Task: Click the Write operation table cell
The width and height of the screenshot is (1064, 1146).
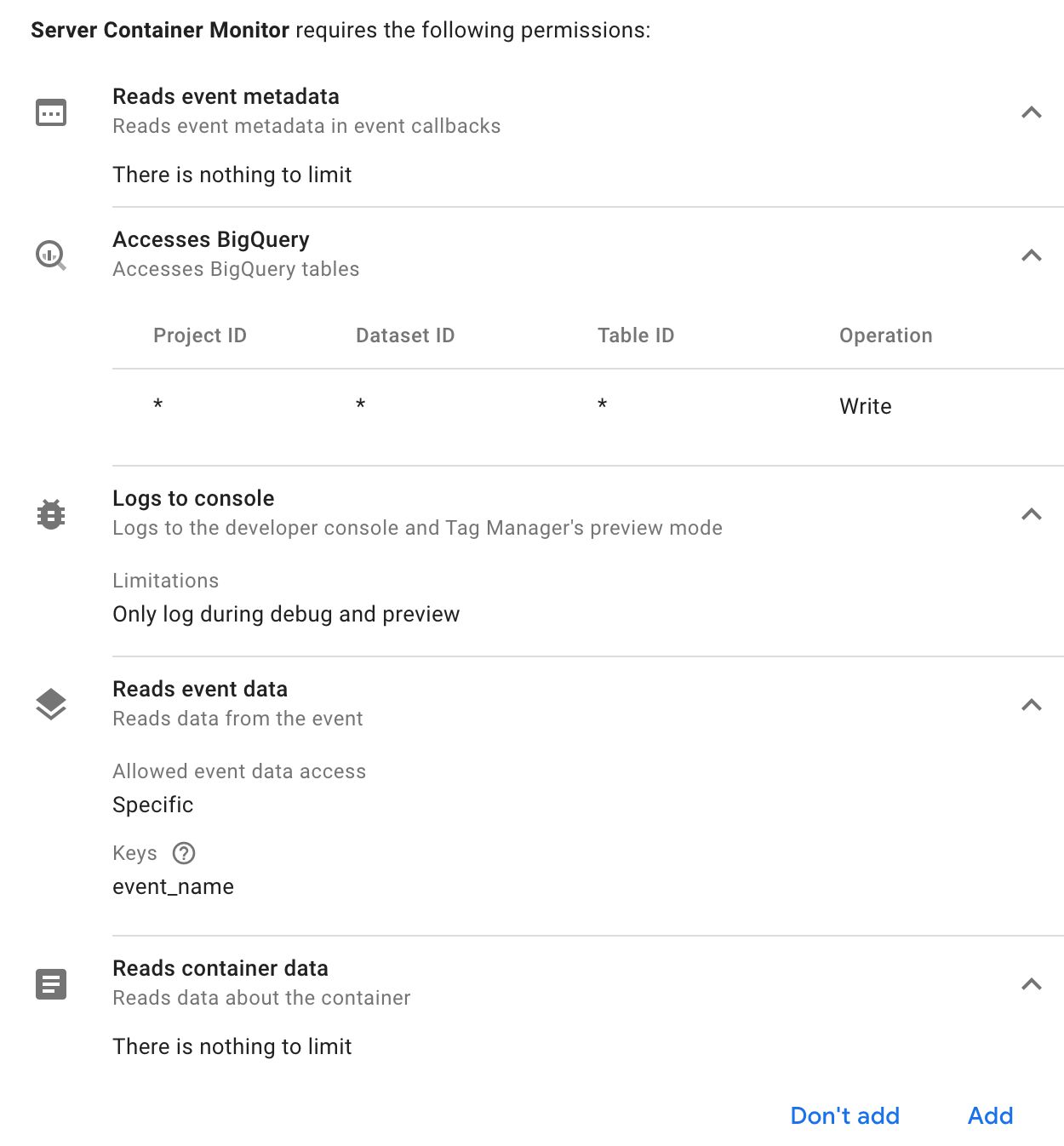Action: point(866,406)
